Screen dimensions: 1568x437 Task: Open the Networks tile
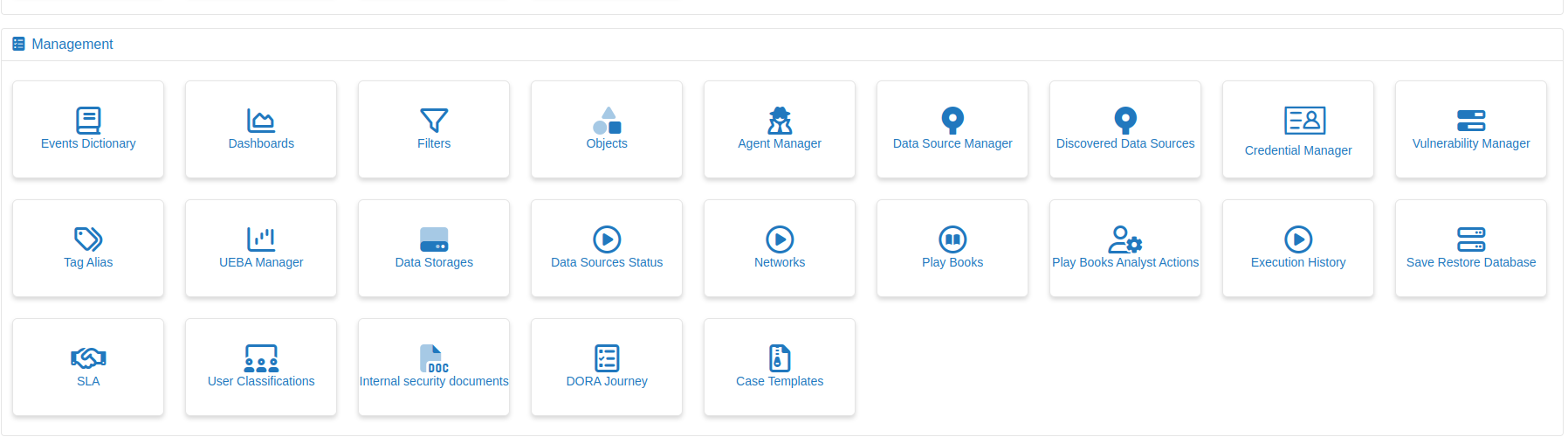[780, 249]
